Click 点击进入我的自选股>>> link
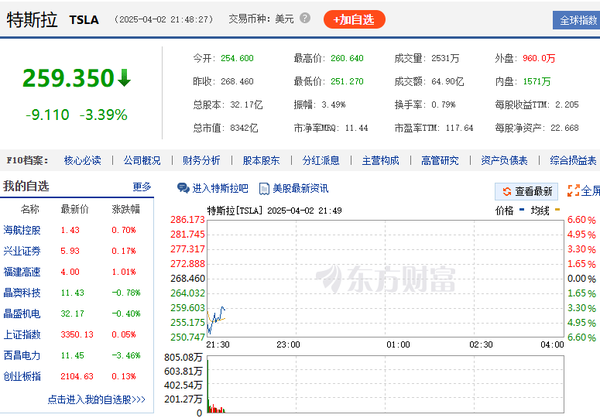 [96, 400]
